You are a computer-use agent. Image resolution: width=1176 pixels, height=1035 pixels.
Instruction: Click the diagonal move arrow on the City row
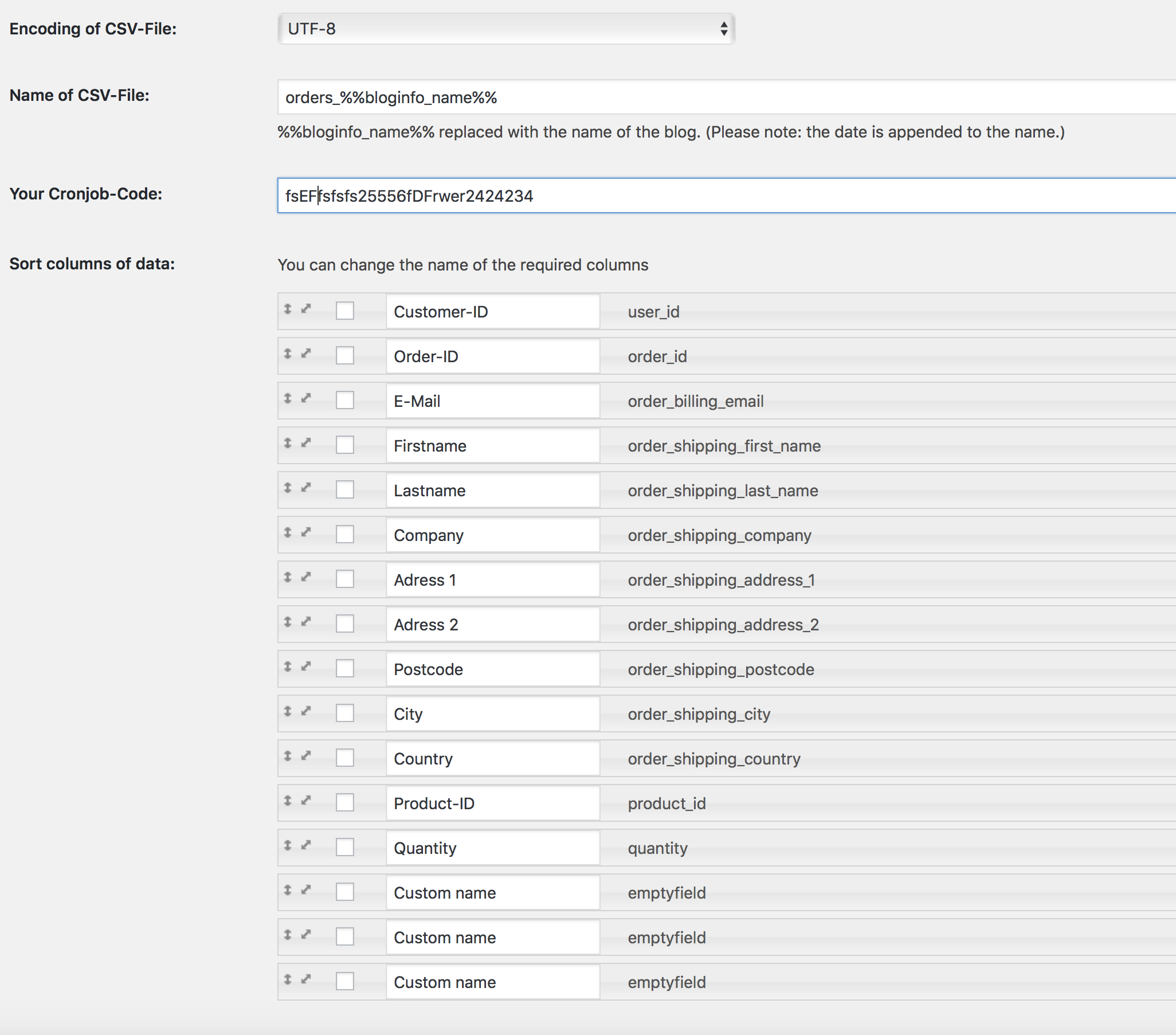tap(306, 711)
